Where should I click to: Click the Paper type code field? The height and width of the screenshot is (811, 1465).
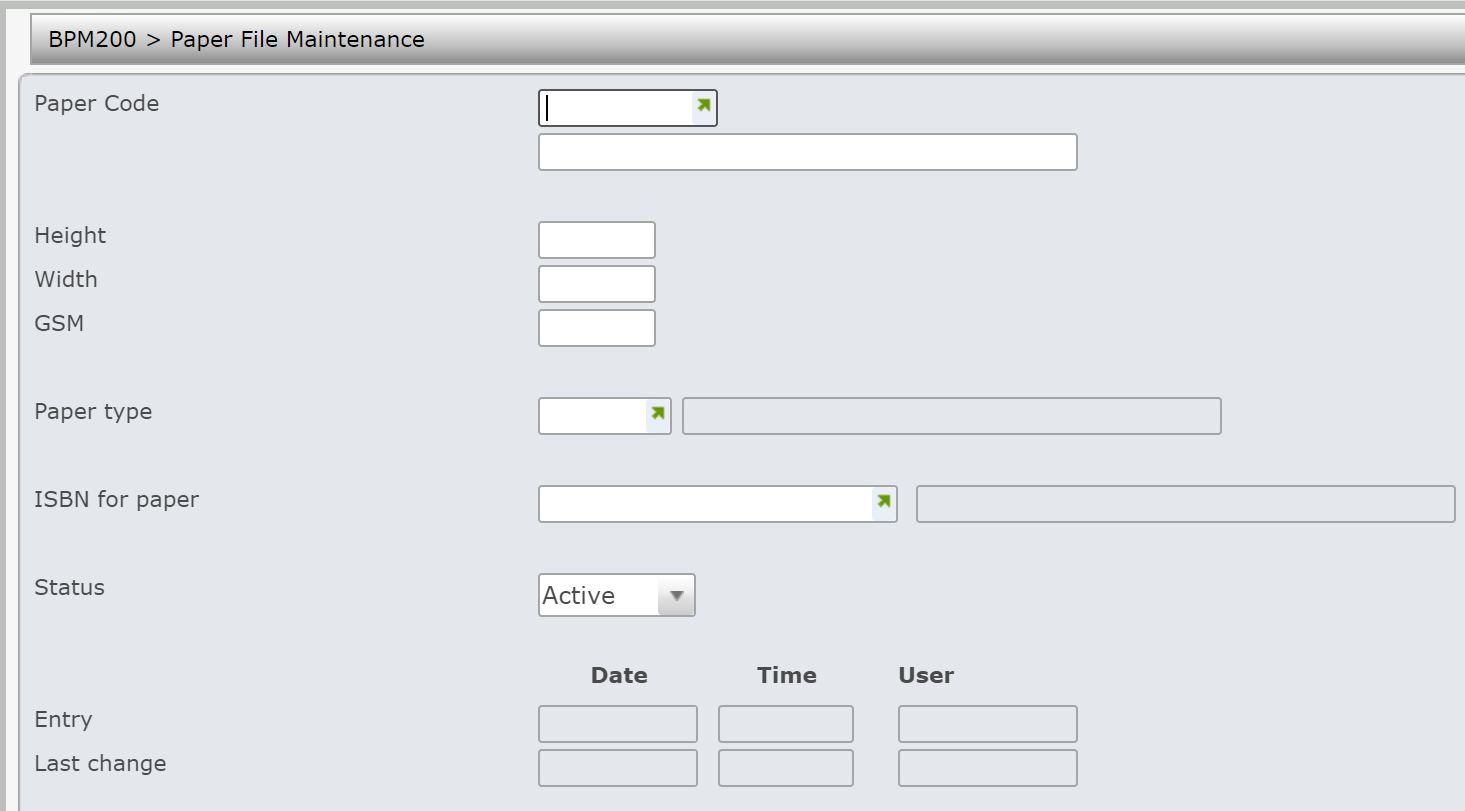592,416
